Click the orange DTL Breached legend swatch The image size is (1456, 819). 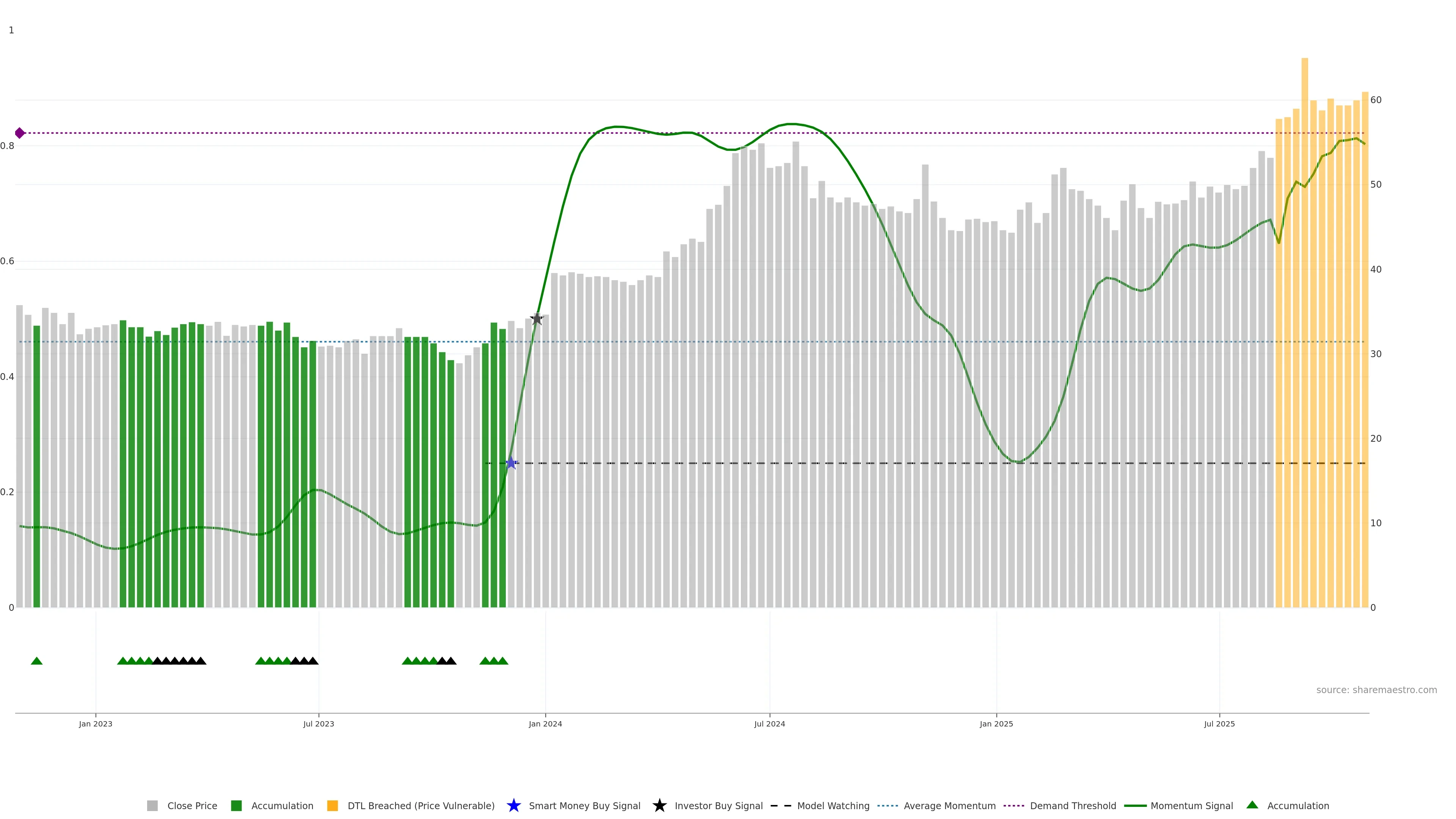(x=333, y=805)
